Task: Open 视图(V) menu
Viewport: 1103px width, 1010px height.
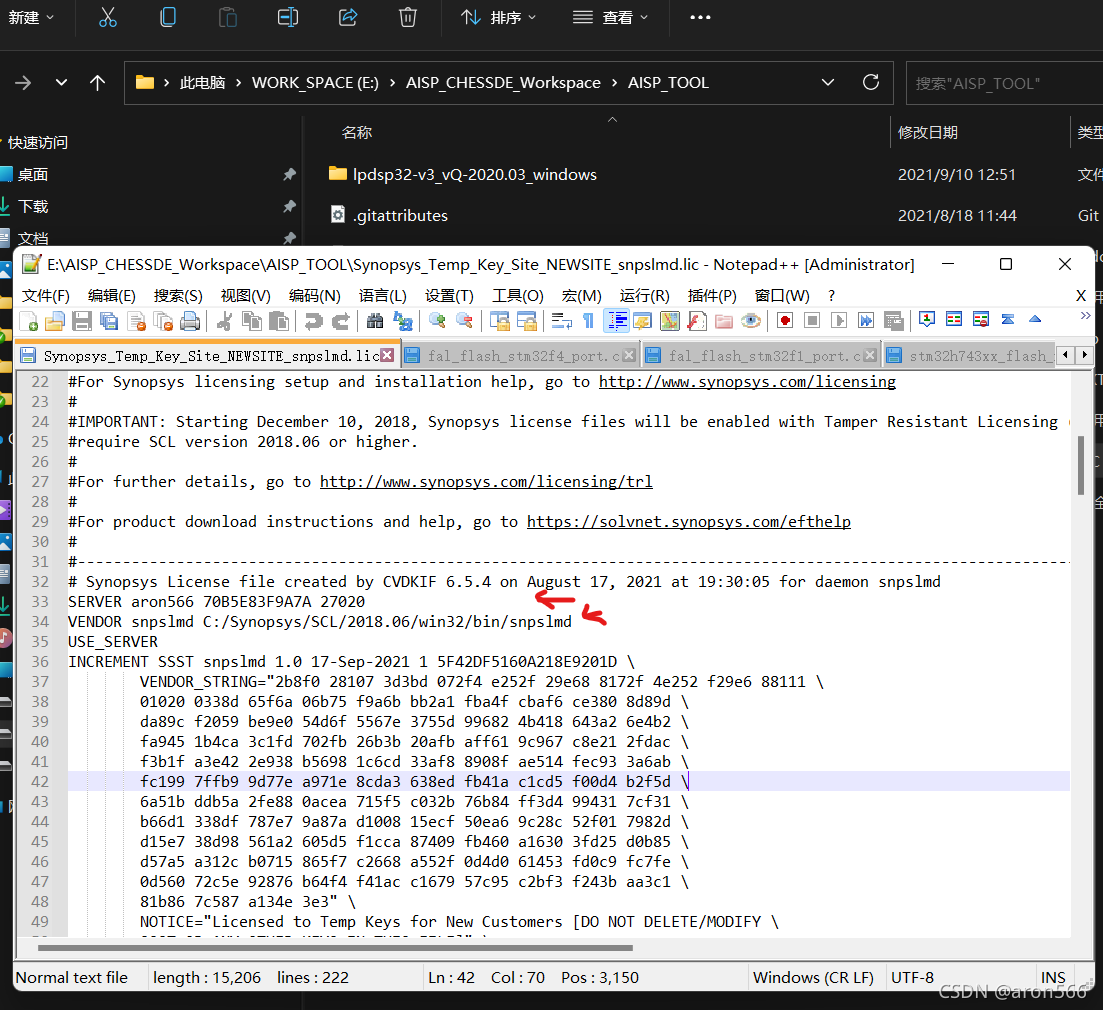Action: [x=246, y=296]
